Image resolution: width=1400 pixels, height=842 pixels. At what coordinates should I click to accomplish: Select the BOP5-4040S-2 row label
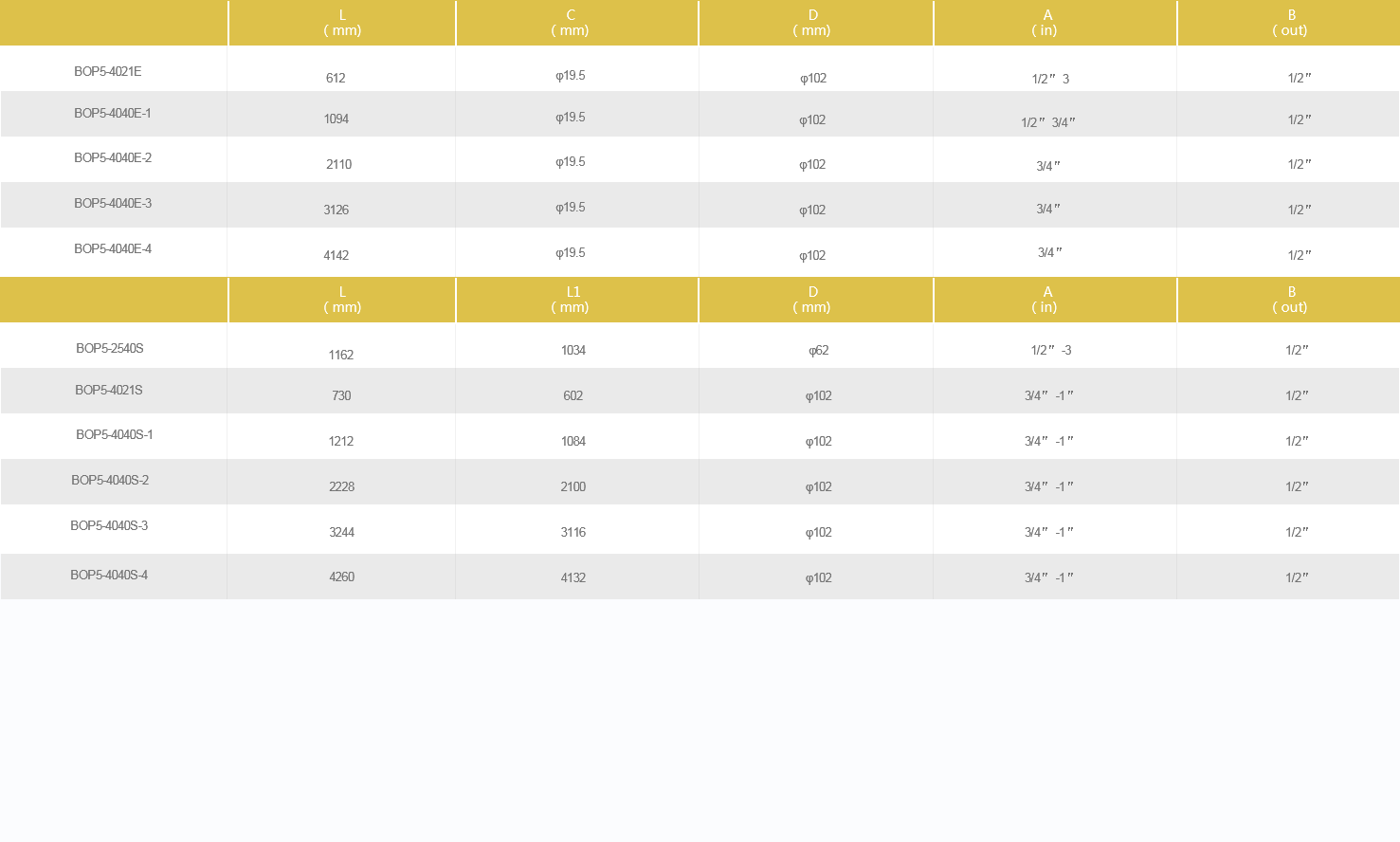tap(110, 481)
